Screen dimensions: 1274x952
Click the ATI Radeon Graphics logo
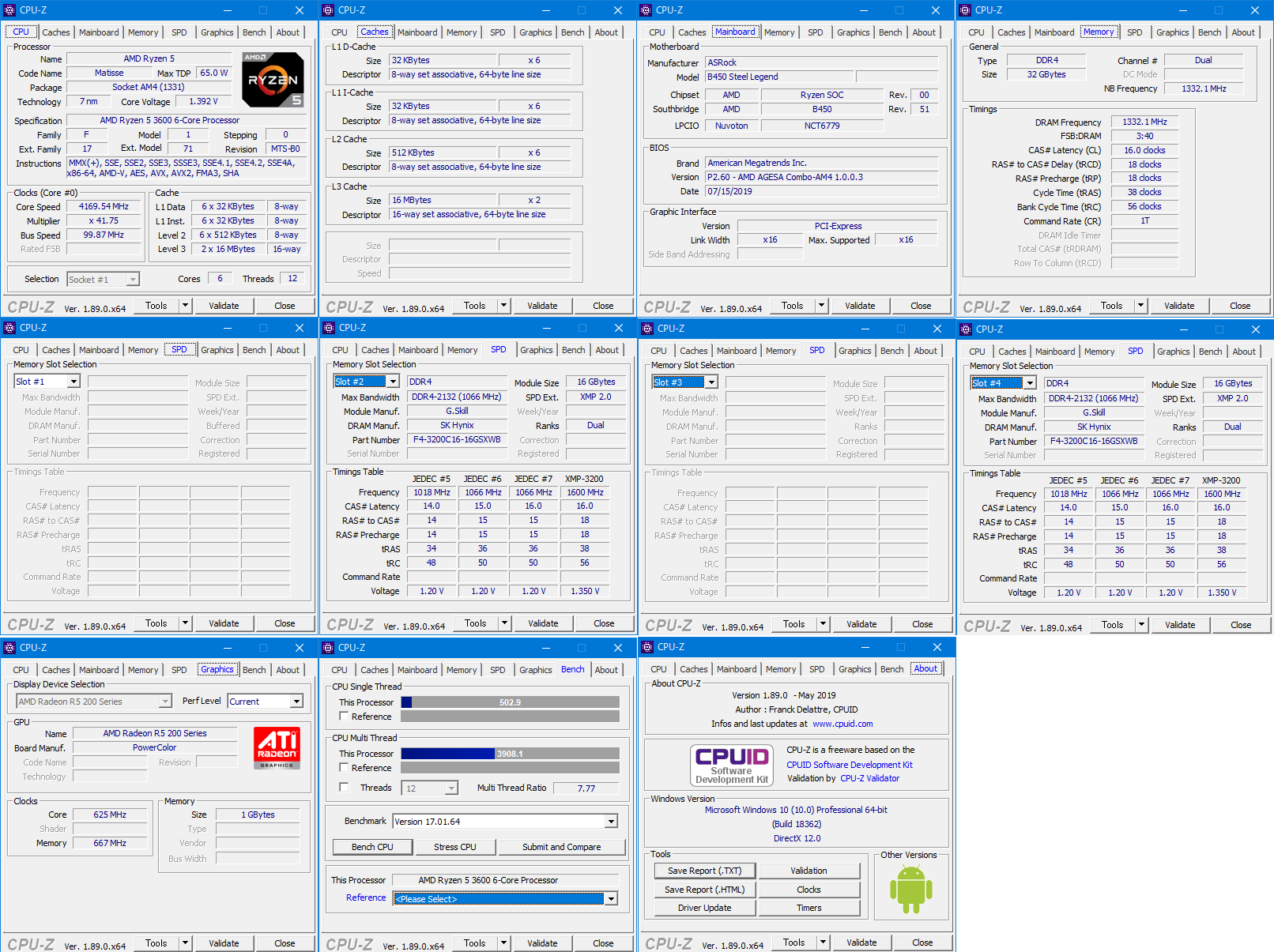[x=277, y=747]
